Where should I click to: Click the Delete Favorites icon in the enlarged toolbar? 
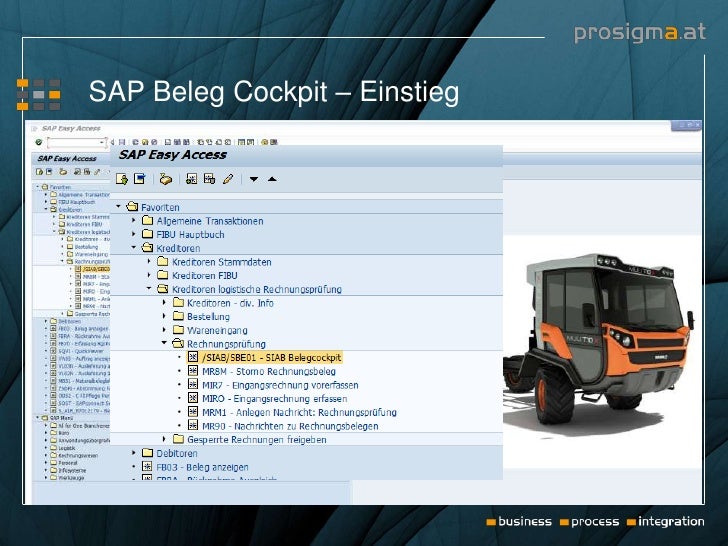point(209,179)
